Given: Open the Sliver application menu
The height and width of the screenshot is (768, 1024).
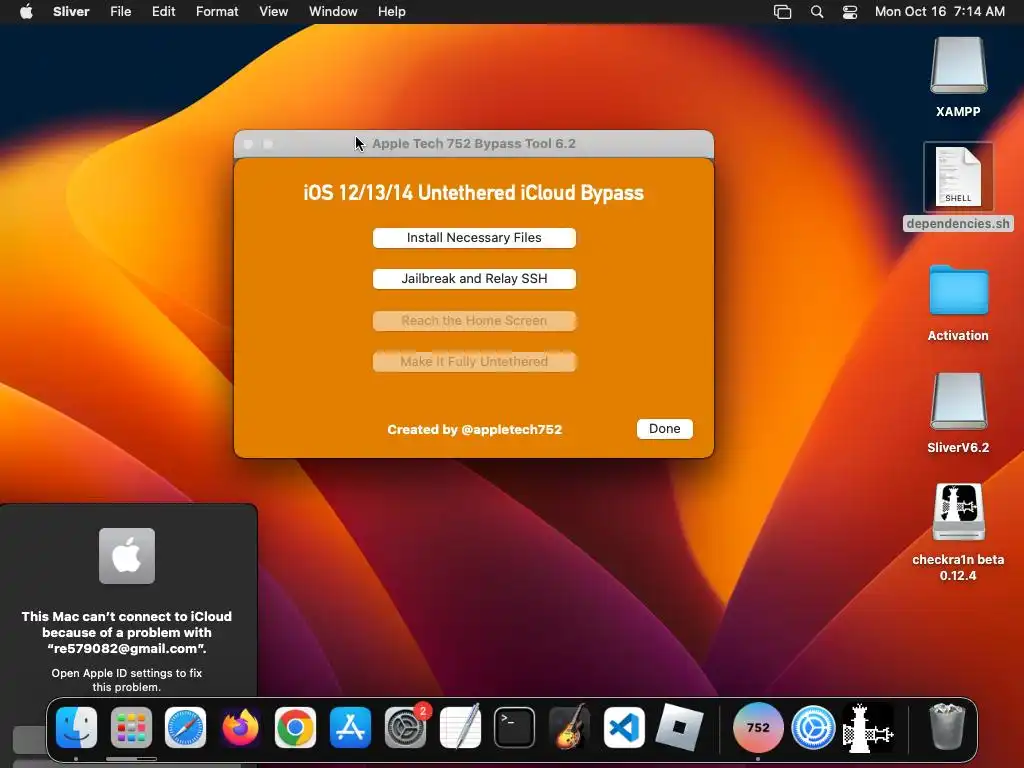Looking at the screenshot, I should (x=71, y=12).
